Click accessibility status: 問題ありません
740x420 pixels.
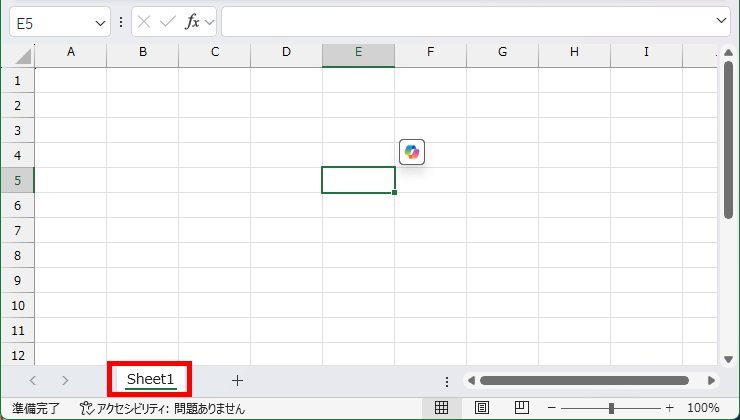(x=162, y=408)
